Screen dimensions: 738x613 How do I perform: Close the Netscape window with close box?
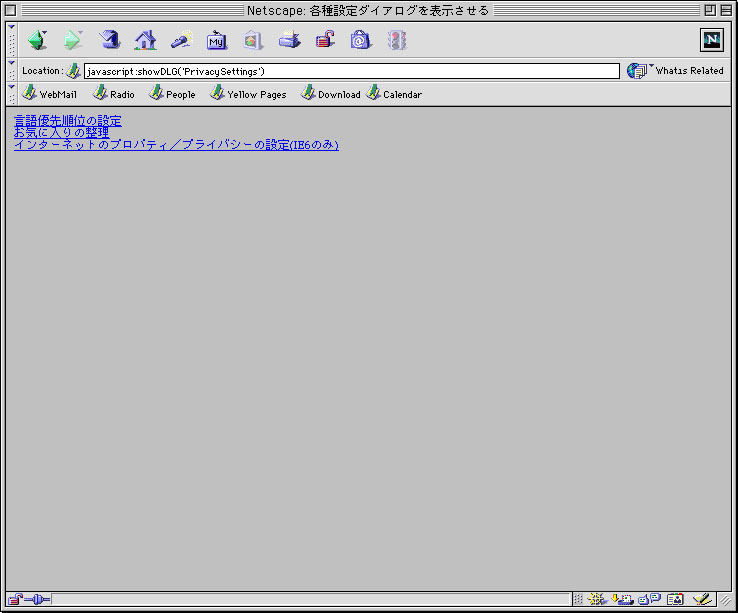[10, 10]
